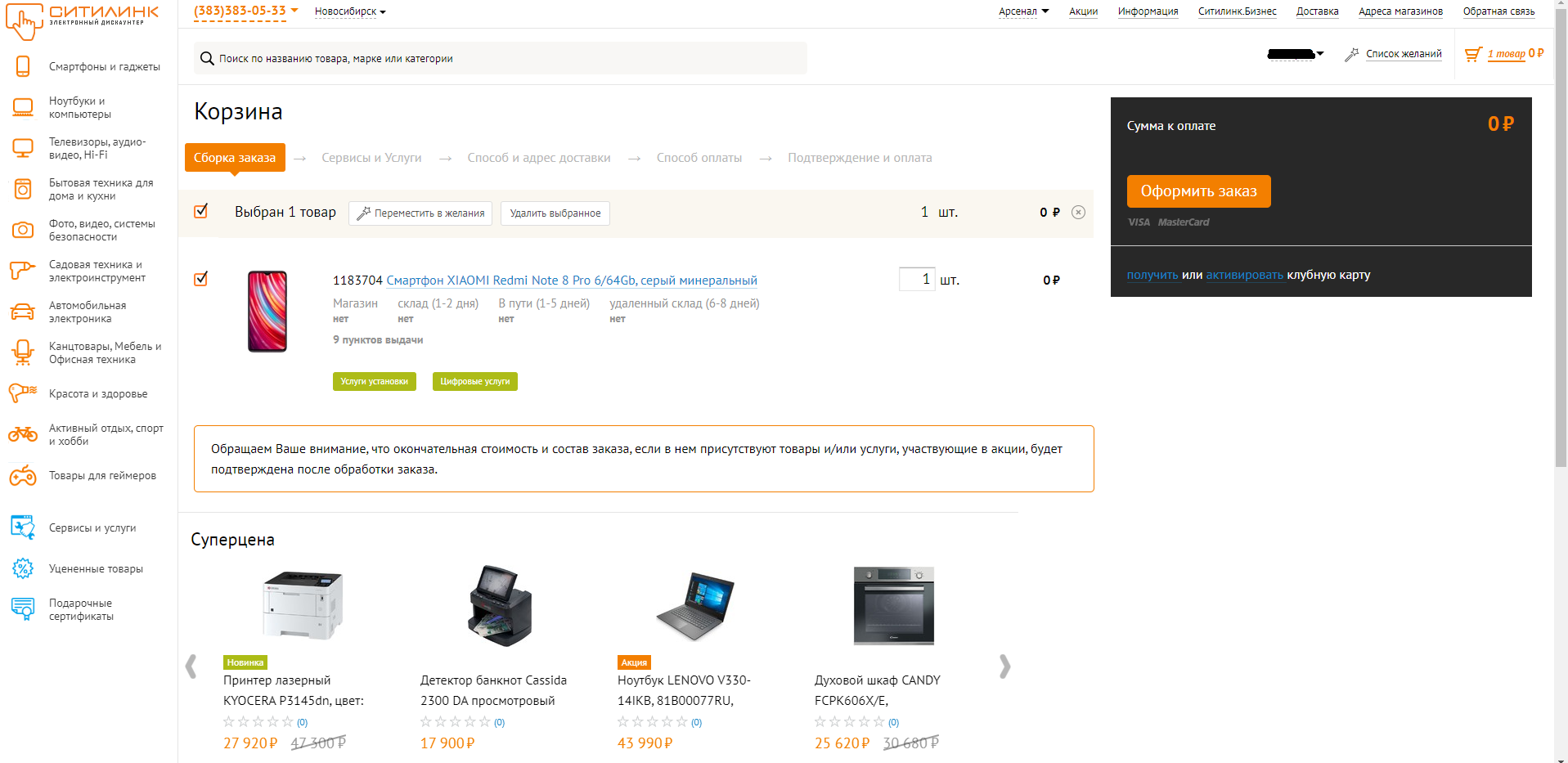Viewport: 1568px width, 763px height.
Task: Open the LENOVO V330 laptop thumbnail
Action: coord(696,606)
